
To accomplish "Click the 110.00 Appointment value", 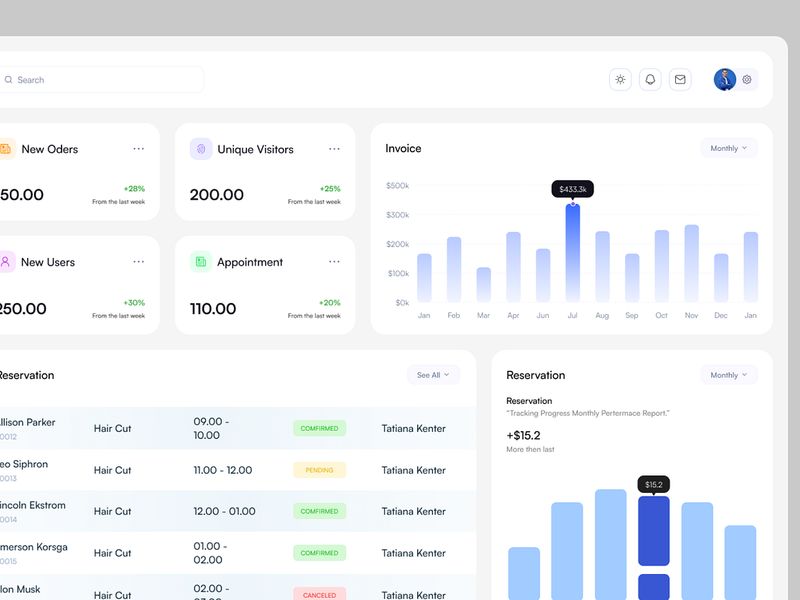I will pos(213,309).
